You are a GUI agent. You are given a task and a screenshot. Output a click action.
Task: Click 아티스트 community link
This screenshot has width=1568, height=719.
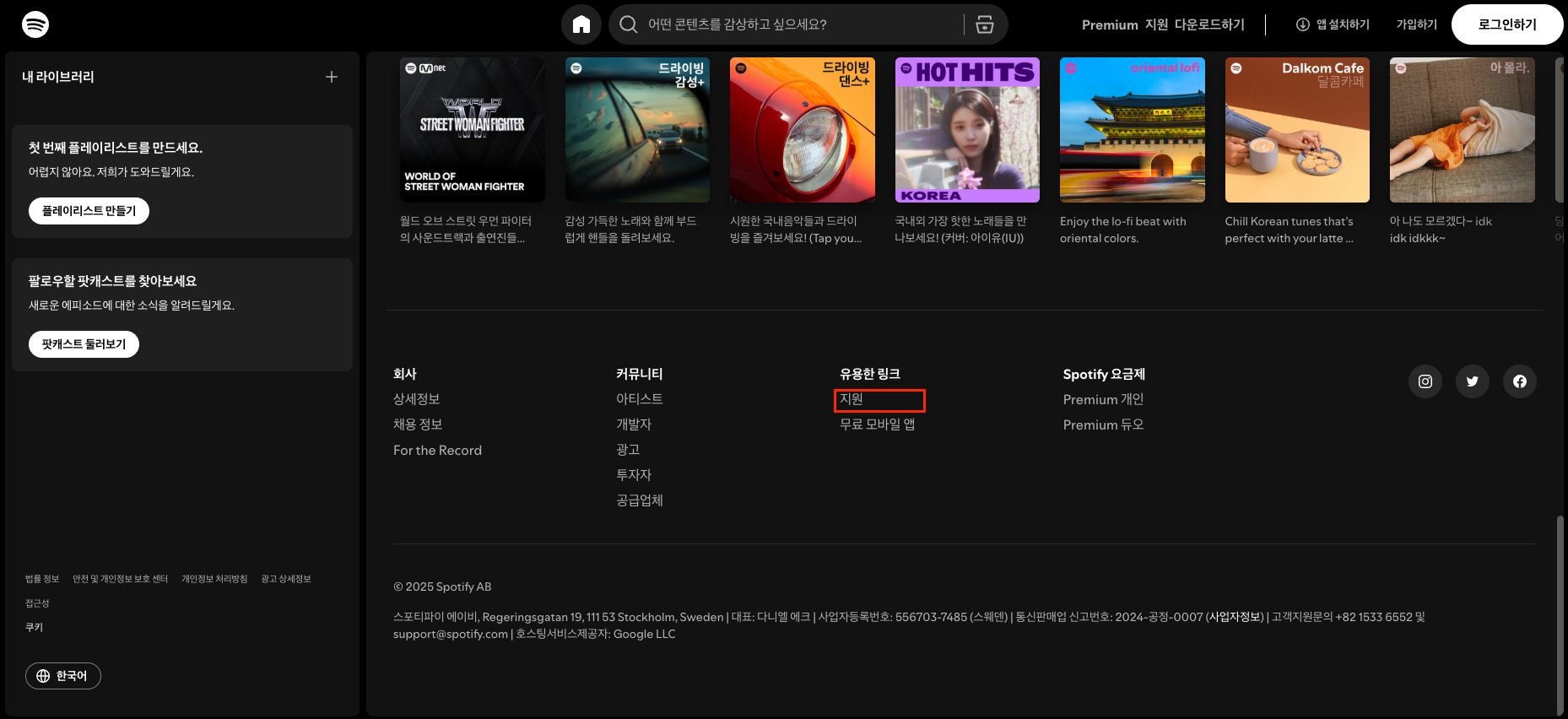(x=640, y=399)
